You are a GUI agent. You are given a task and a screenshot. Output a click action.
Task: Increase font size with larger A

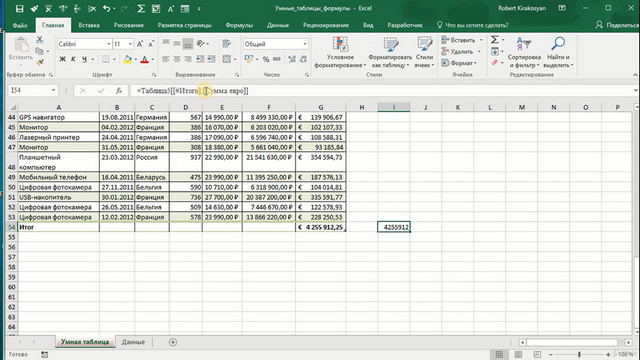(x=140, y=44)
